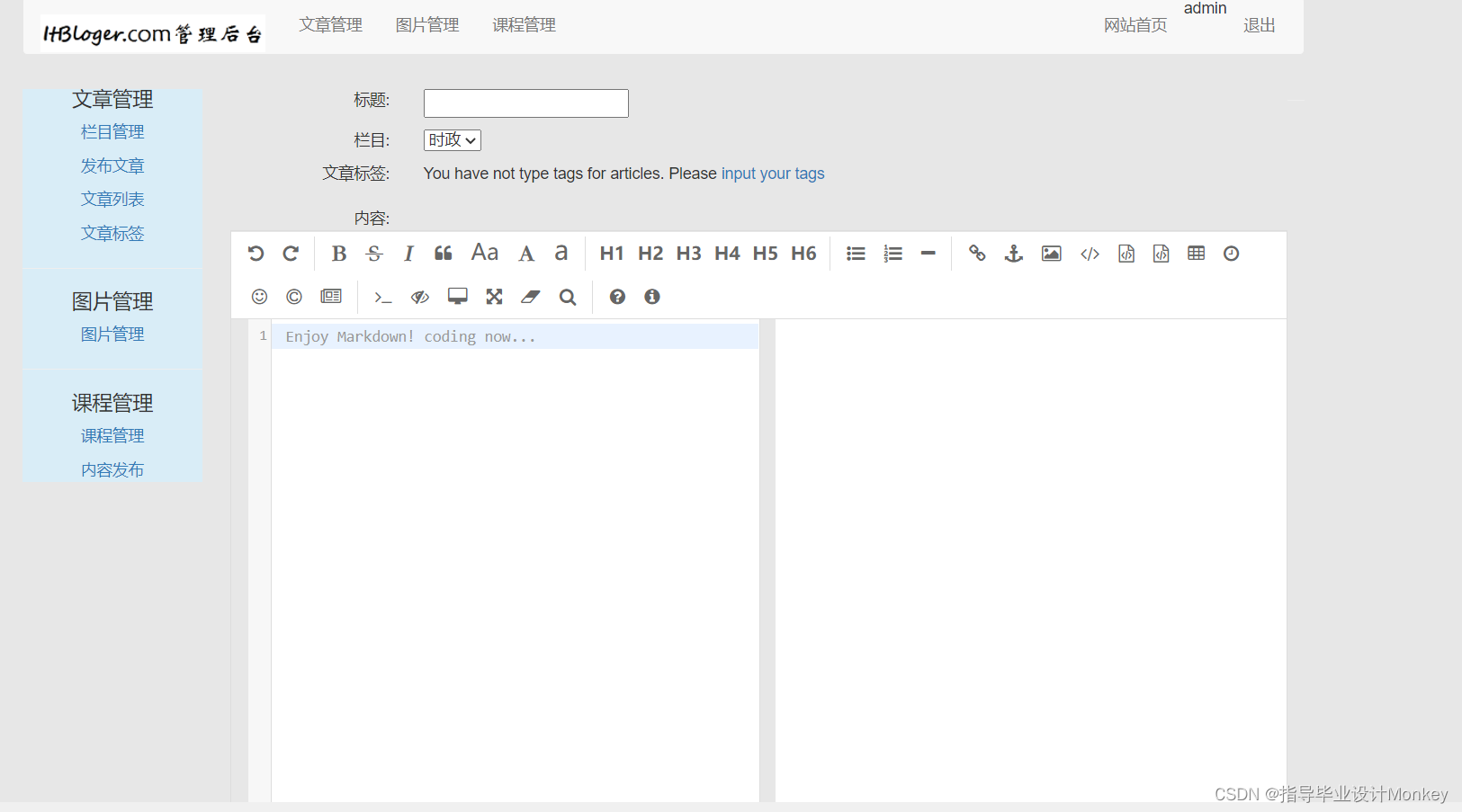The height and width of the screenshot is (812, 1462).
Task: Open 内容发布 in the sidebar
Action: coord(112,469)
